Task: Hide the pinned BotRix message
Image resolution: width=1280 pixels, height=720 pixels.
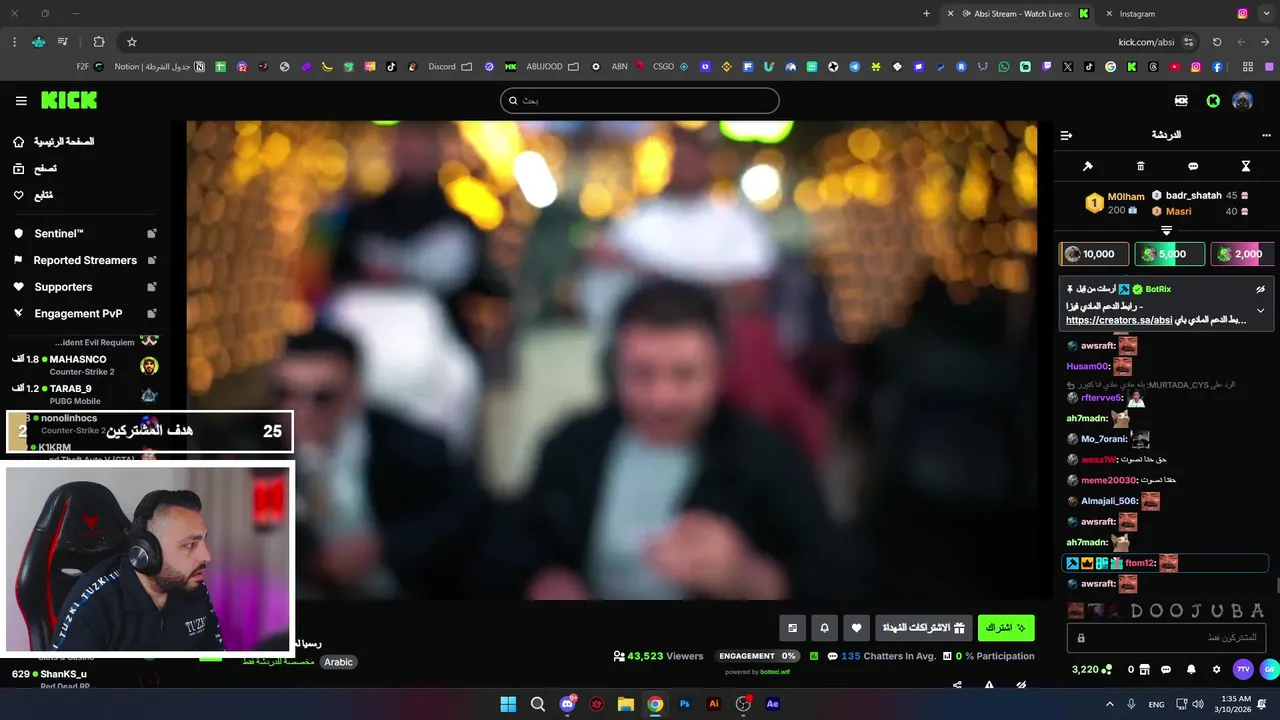Action: tap(1261, 289)
